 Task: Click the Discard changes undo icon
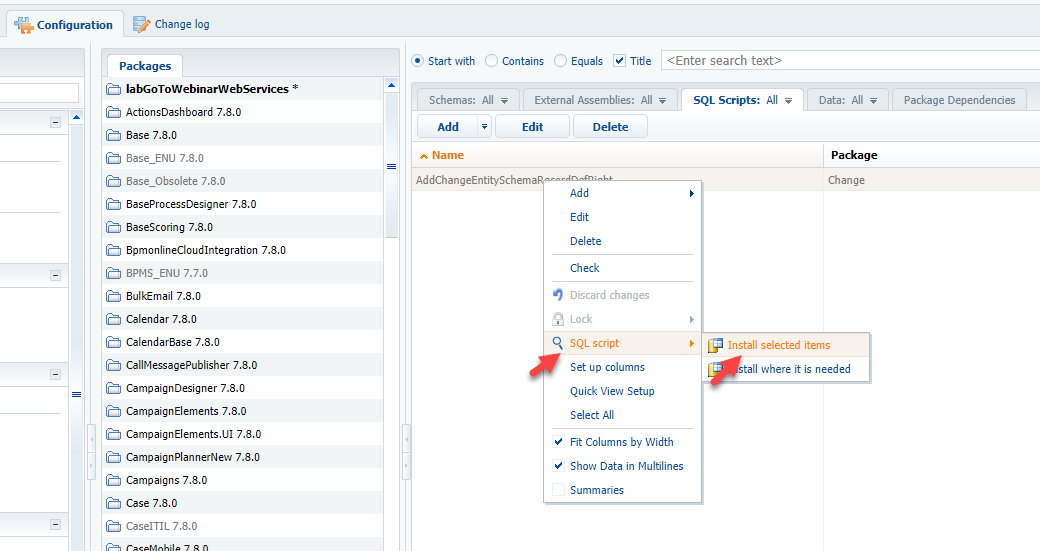[558, 294]
